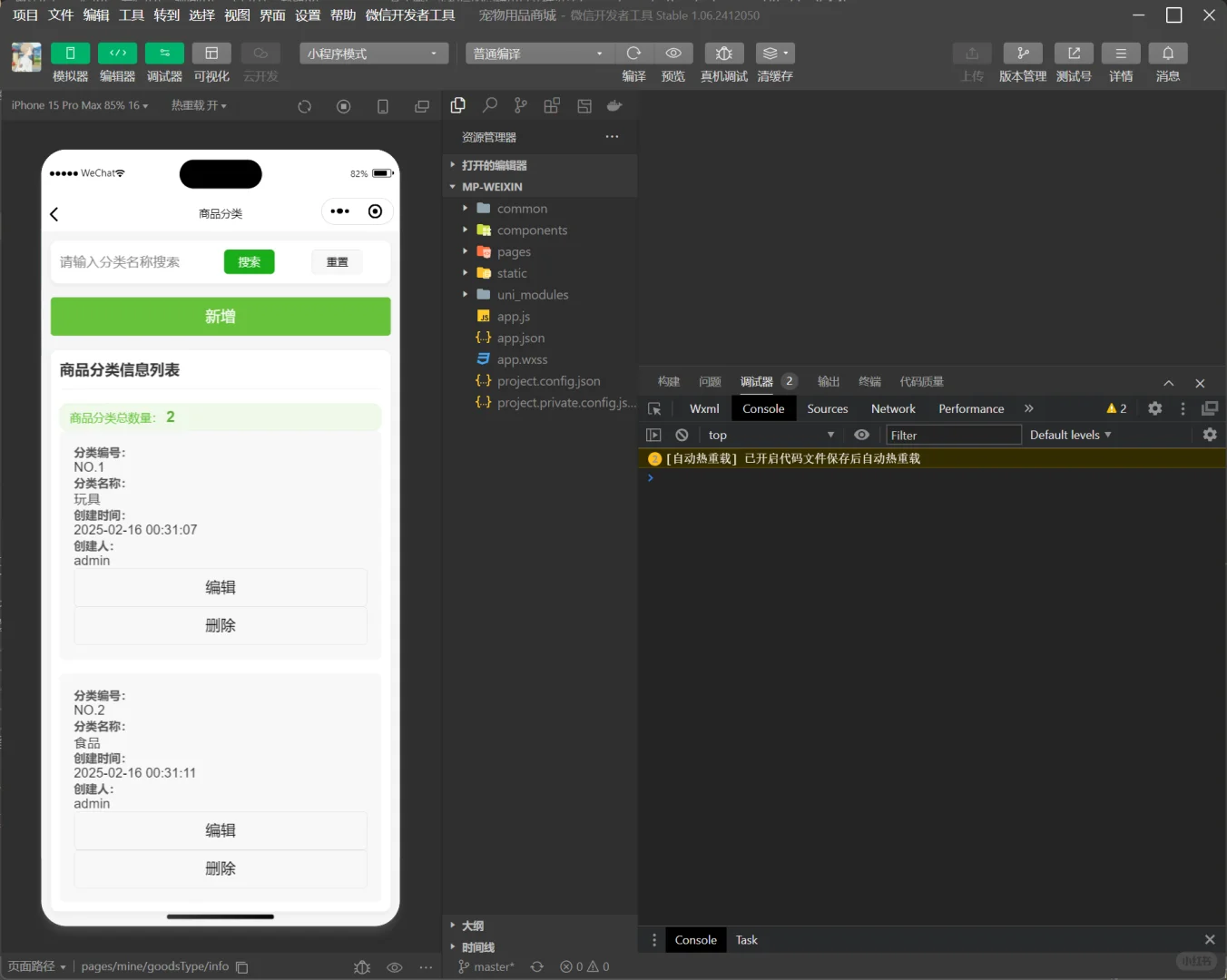Image resolution: width=1227 pixels, height=980 pixels.
Task: Switch to the Sources tab
Action: (828, 409)
